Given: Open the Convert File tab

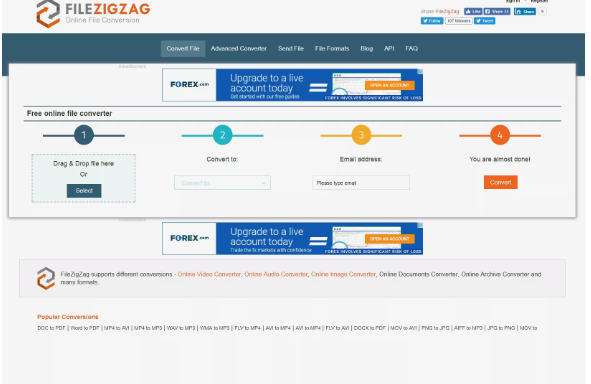Looking at the screenshot, I should click(x=183, y=49).
